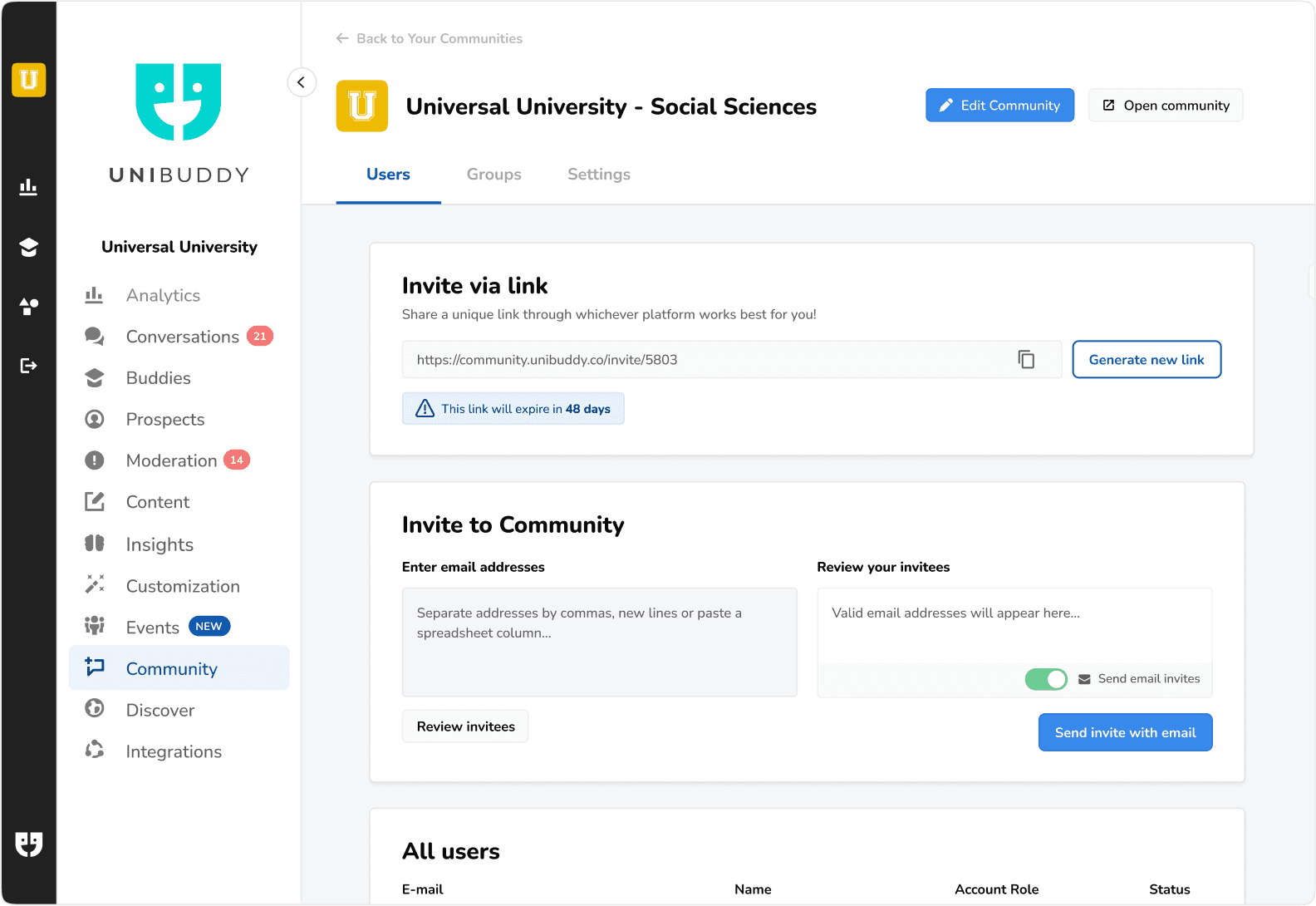Click the invite link URL field
The width and height of the screenshot is (1316, 906).
(731, 360)
